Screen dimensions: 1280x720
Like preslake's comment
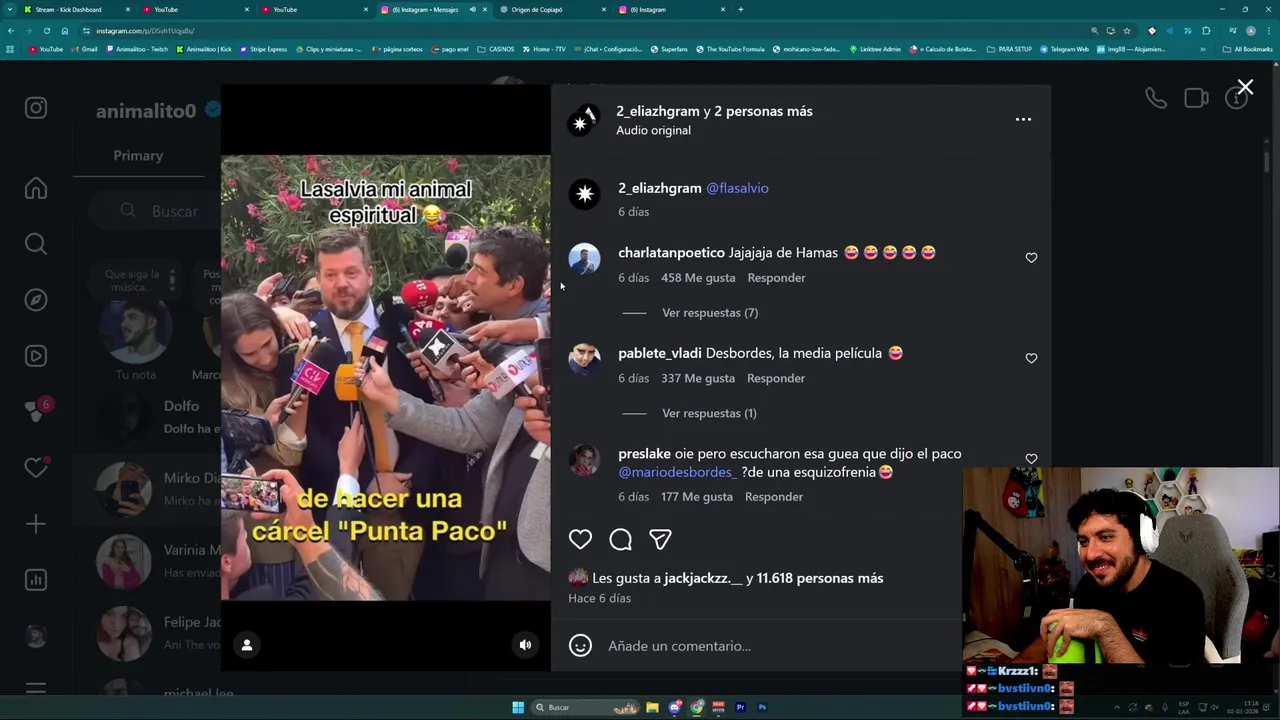point(1031,458)
